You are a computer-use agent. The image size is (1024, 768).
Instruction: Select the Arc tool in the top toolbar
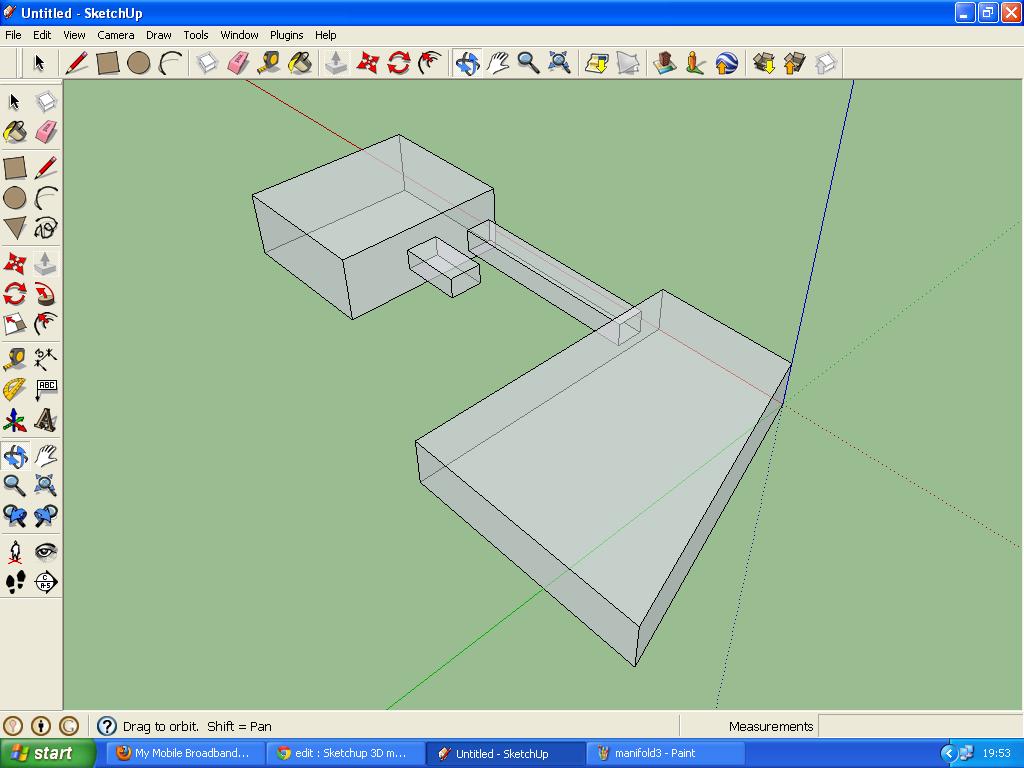tap(170, 63)
